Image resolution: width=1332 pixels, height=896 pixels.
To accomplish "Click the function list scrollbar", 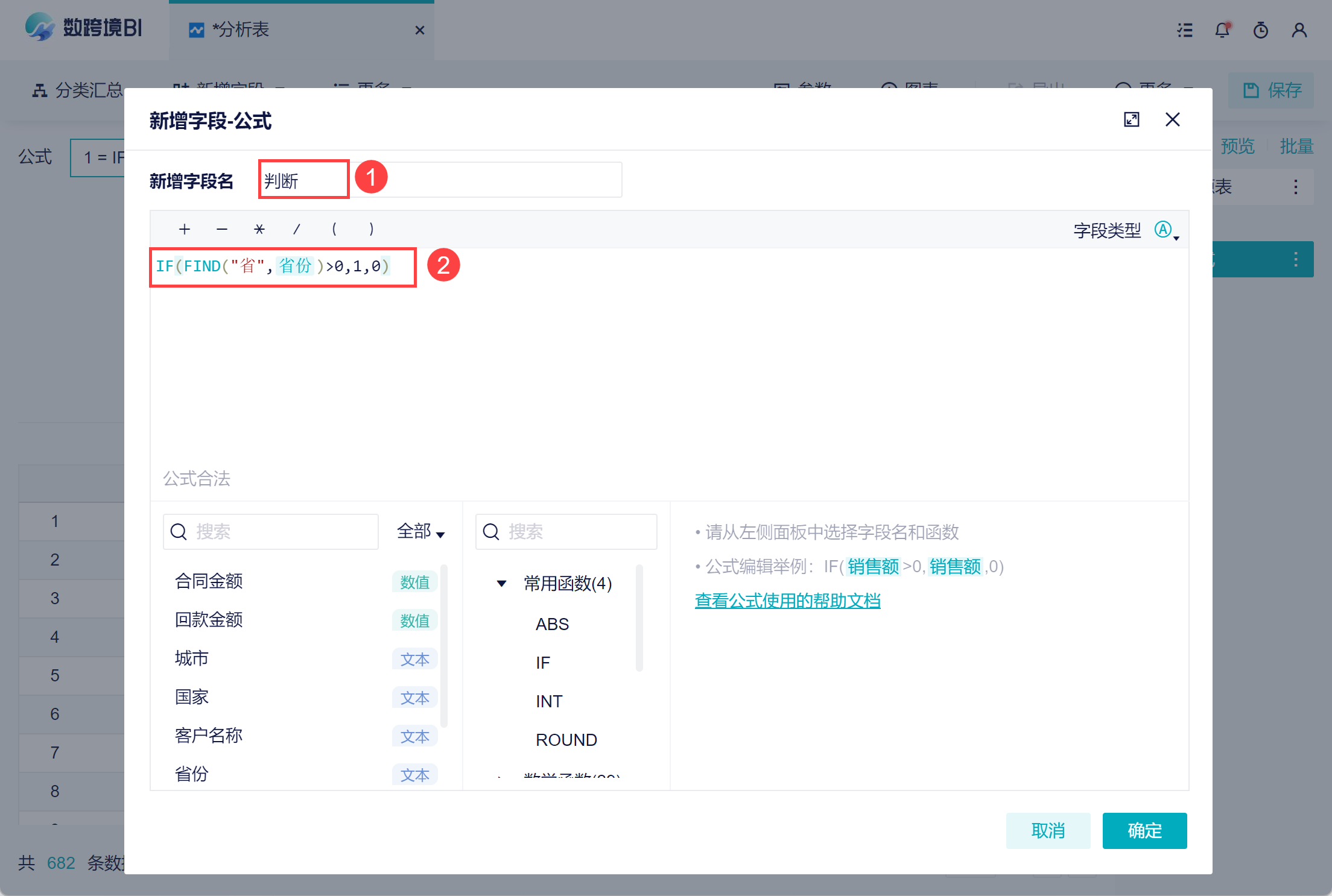I will [639, 618].
